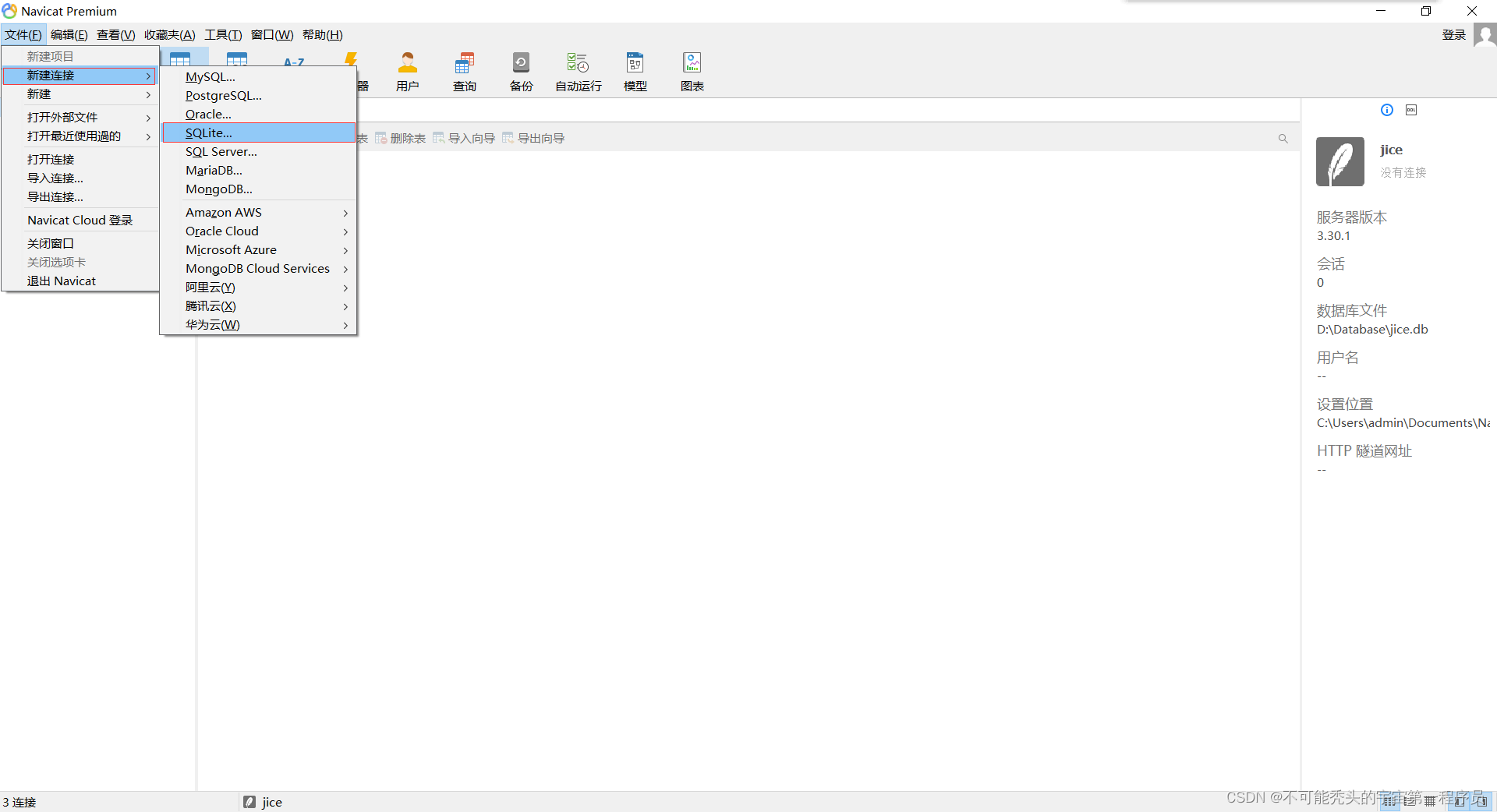The height and width of the screenshot is (812, 1497).
Task: Open the 文件(F) menu
Action: (x=23, y=35)
